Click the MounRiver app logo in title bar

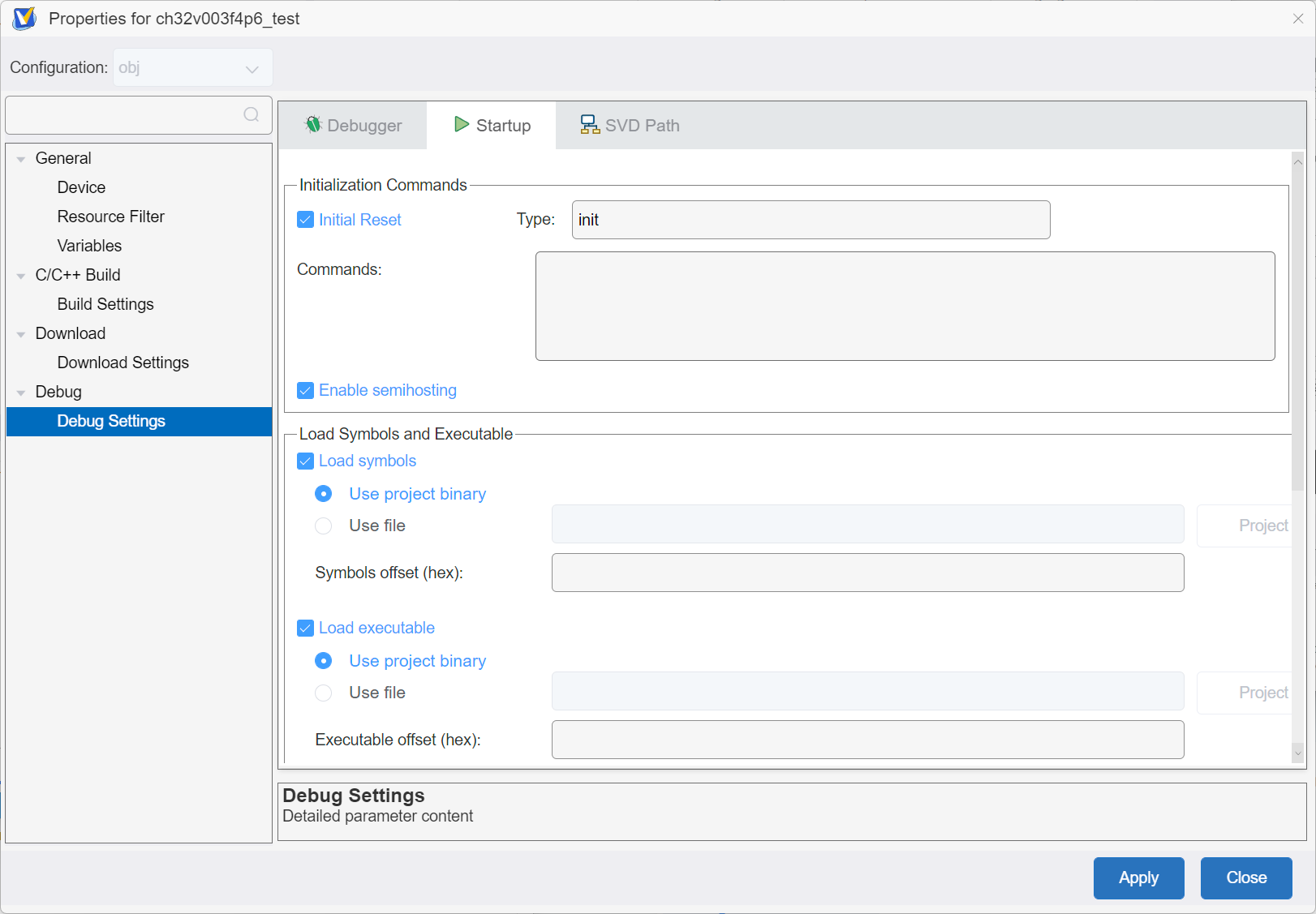click(24, 18)
